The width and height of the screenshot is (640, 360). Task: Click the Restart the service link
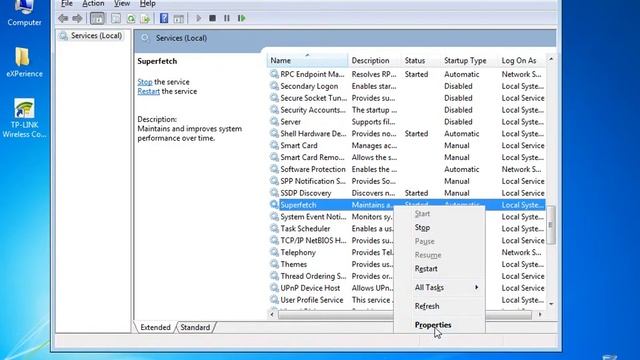pyautogui.click(x=149, y=91)
